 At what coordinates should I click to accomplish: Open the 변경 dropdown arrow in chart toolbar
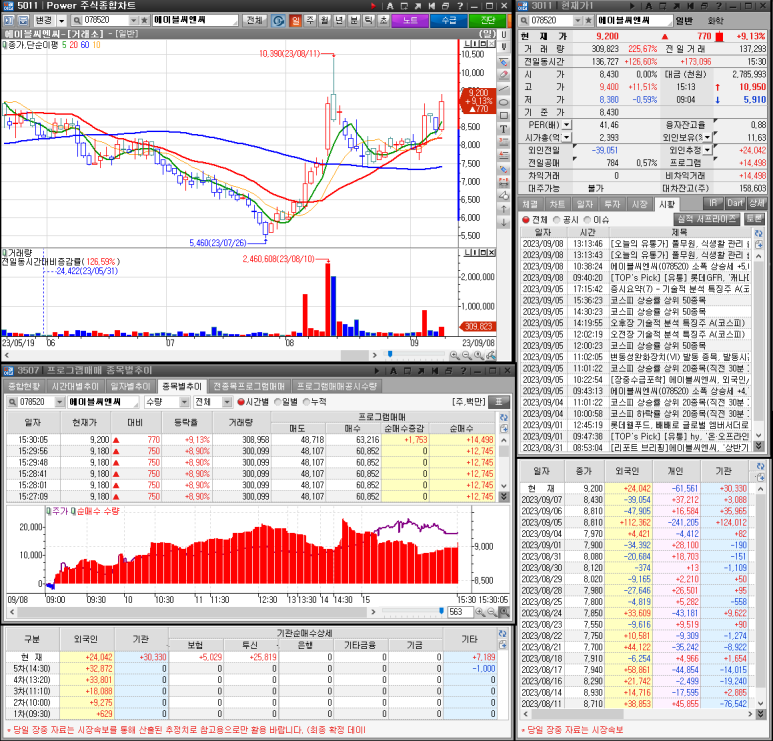[62, 20]
